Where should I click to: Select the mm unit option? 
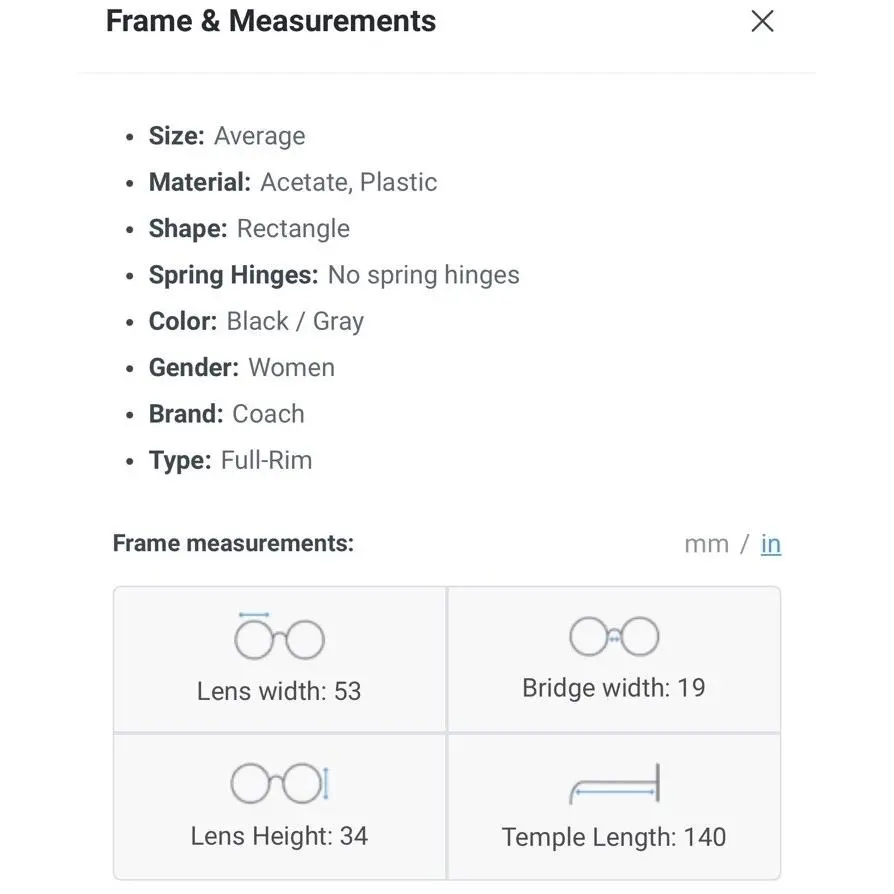pyautogui.click(x=706, y=544)
